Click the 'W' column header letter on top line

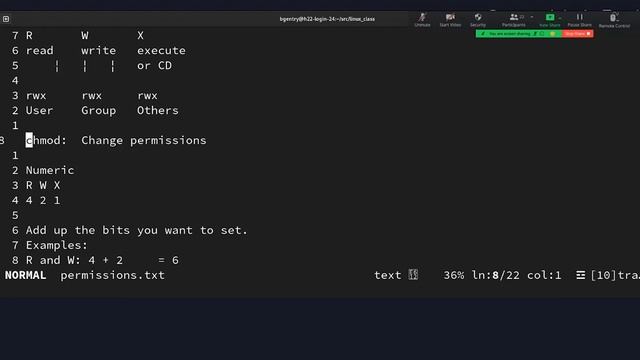point(84,36)
